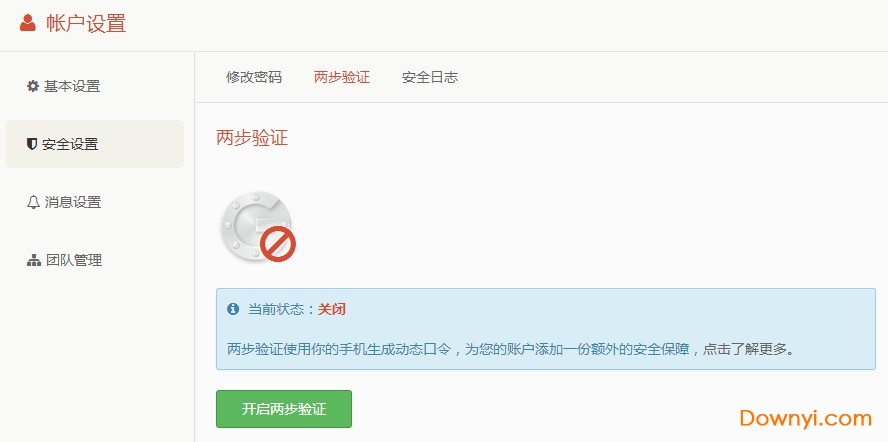
Task: Switch to the 两步验证 tab
Action: click(342, 77)
